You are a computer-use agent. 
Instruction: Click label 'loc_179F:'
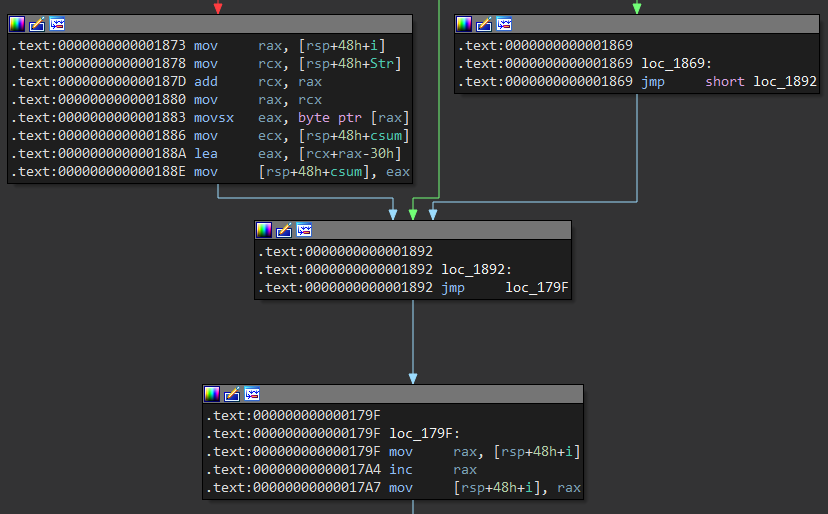425,433
